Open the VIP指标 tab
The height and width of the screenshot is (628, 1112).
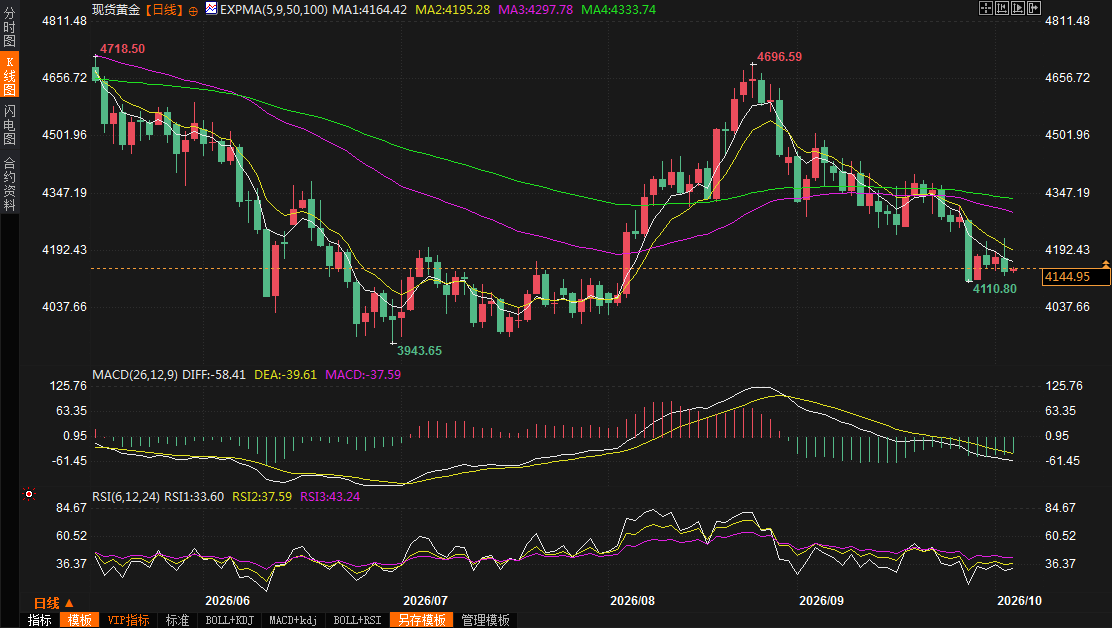pyautogui.click(x=128, y=620)
